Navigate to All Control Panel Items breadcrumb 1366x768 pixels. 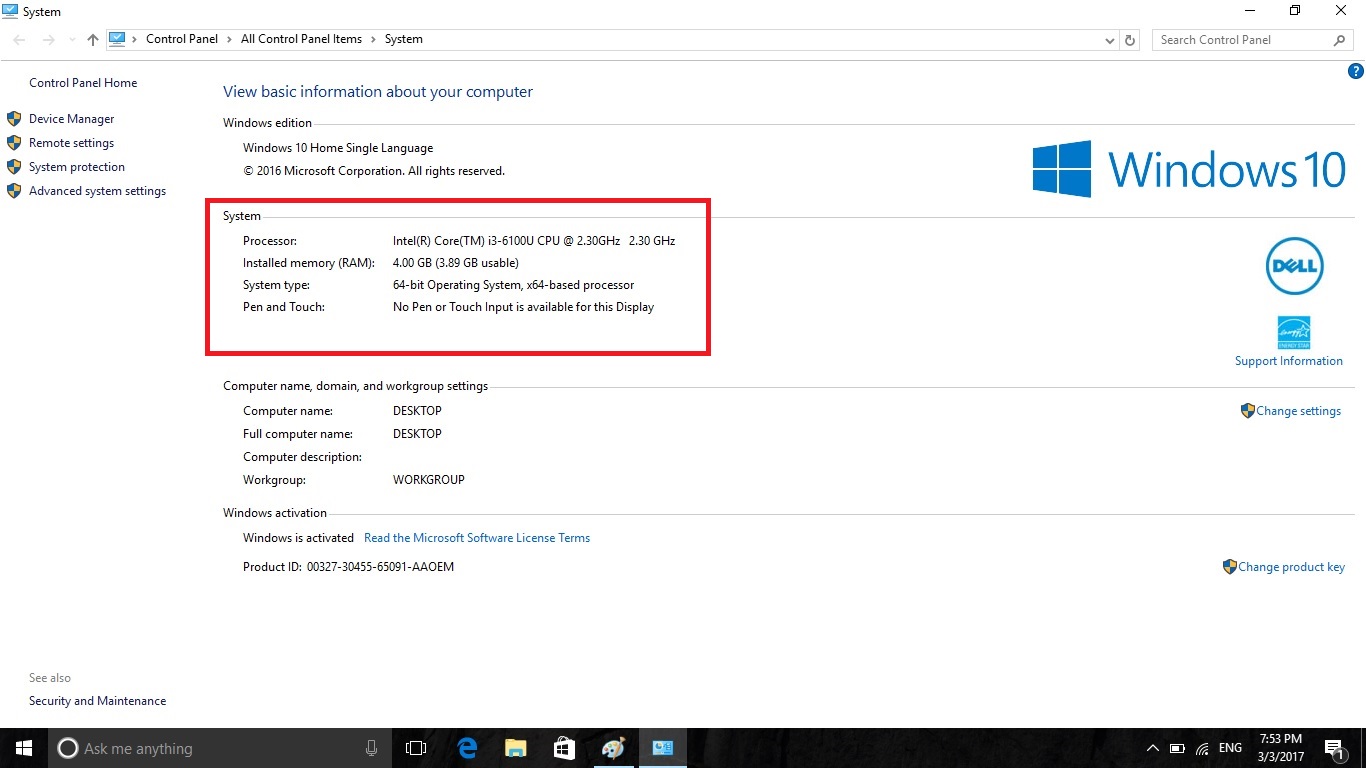click(x=301, y=39)
